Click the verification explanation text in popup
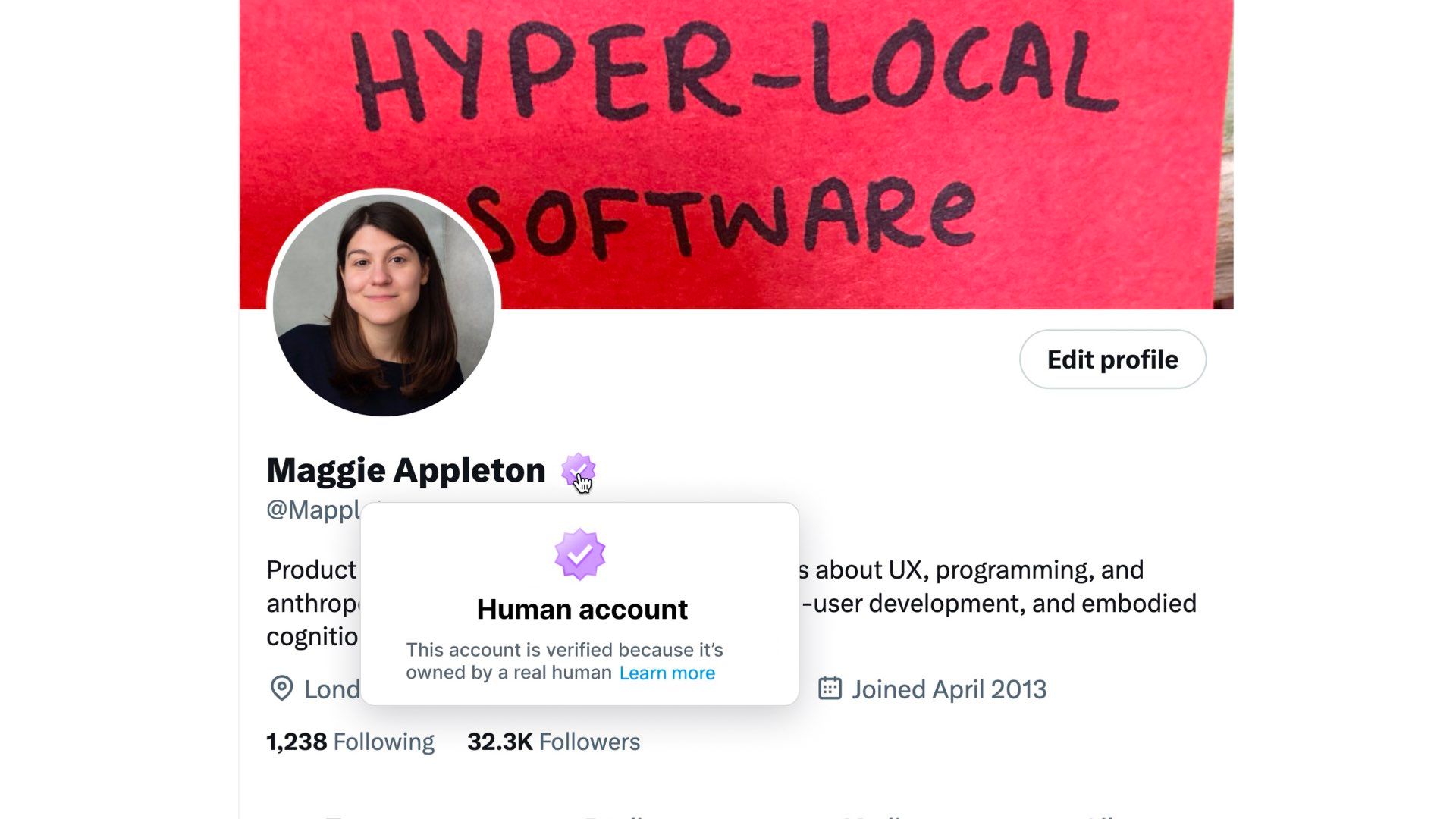The width and height of the screenshot is (1456, 819). click(x=564, y=661)
